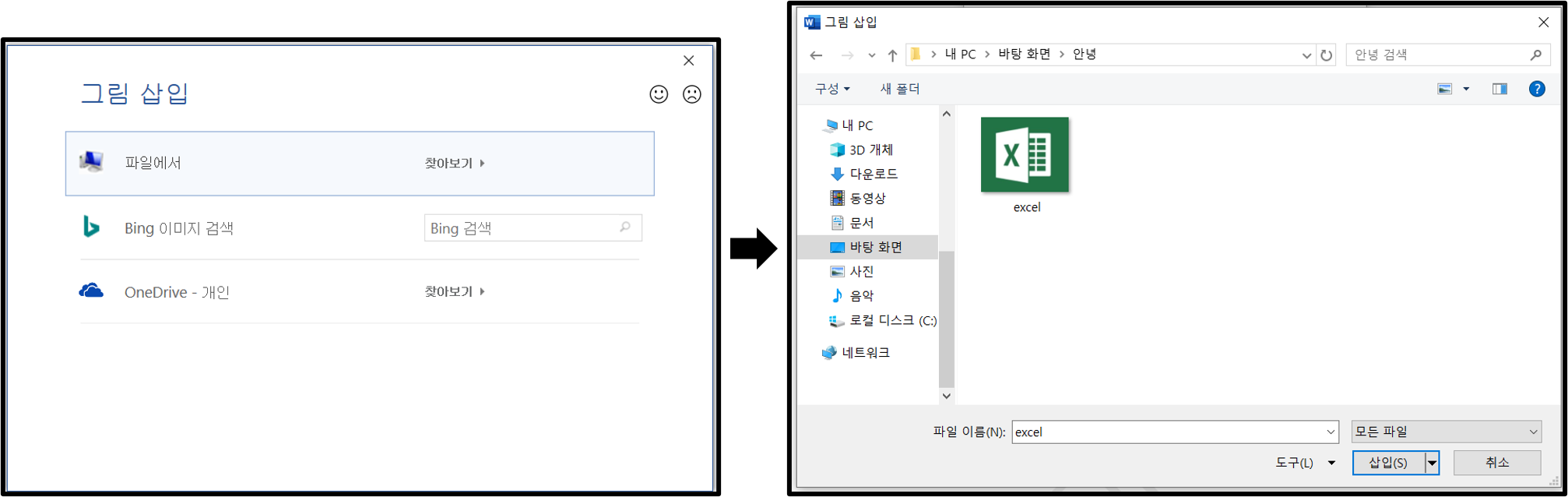Click navigation pane scroll down arrow
This screenshot has height=497, width=1568.
(947, 396)
